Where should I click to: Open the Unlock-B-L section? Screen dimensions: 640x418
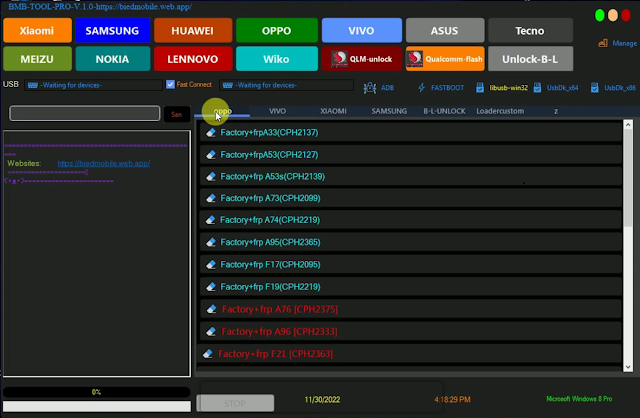(530, 59)
